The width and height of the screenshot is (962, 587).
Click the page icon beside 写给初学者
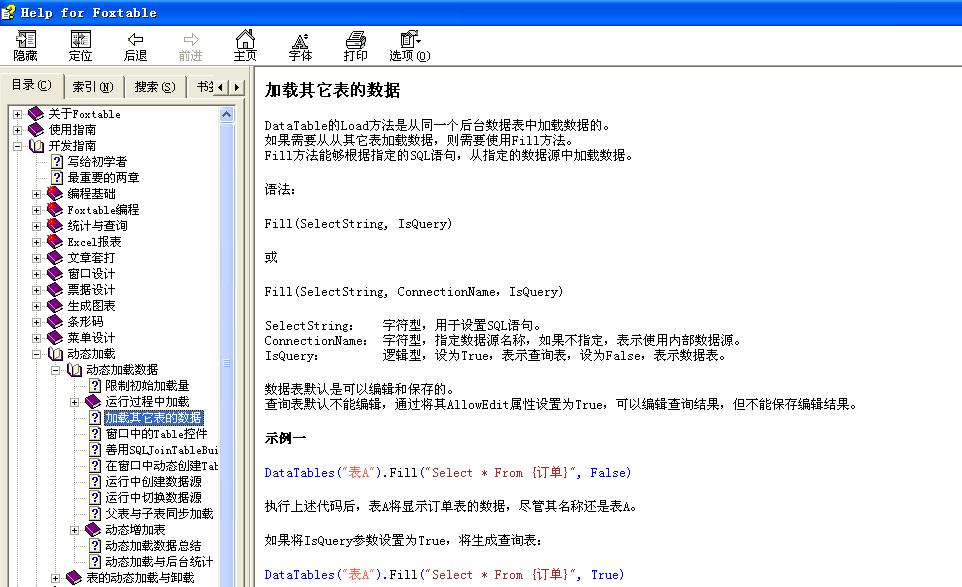coord(56,161)
